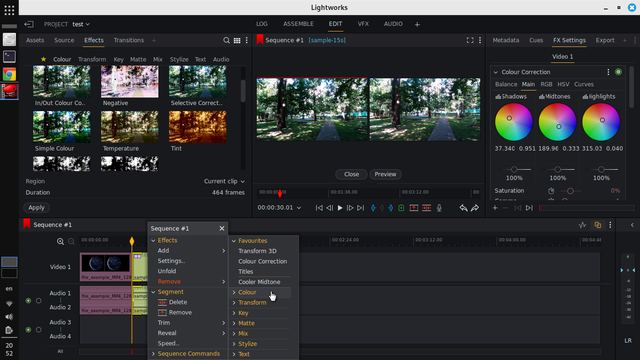This screenshot has width=640, height=360.
Task: Zoom out on the timeline
Action: click(x=71, y=242)
